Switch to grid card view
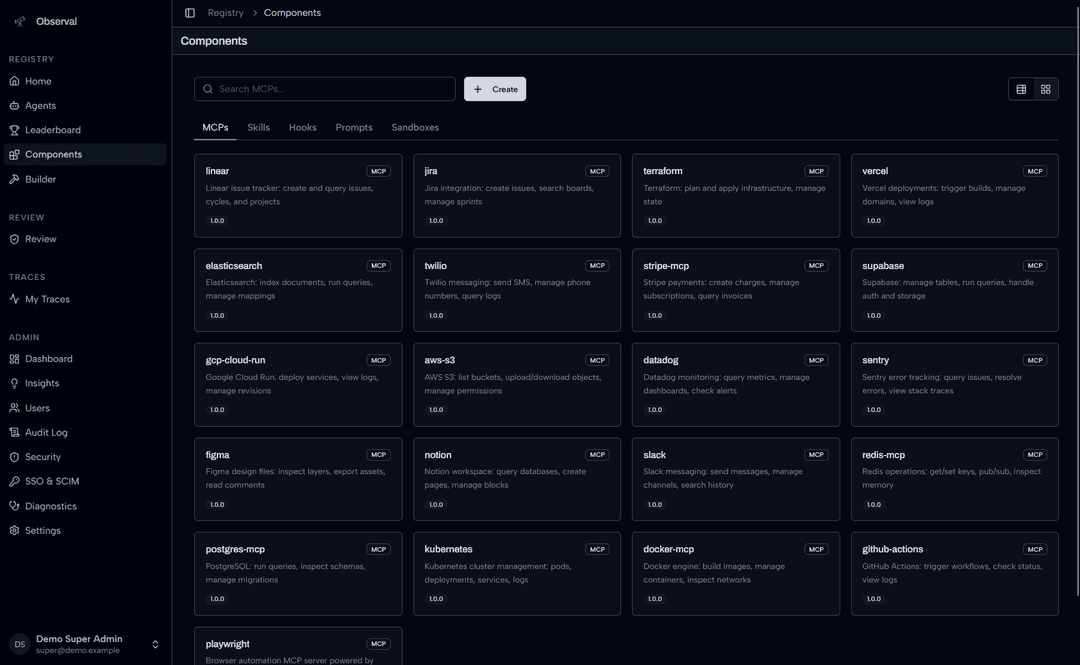Image resolution: width=1080 pixels, height=665 pixels. (x=1046, y=89)
